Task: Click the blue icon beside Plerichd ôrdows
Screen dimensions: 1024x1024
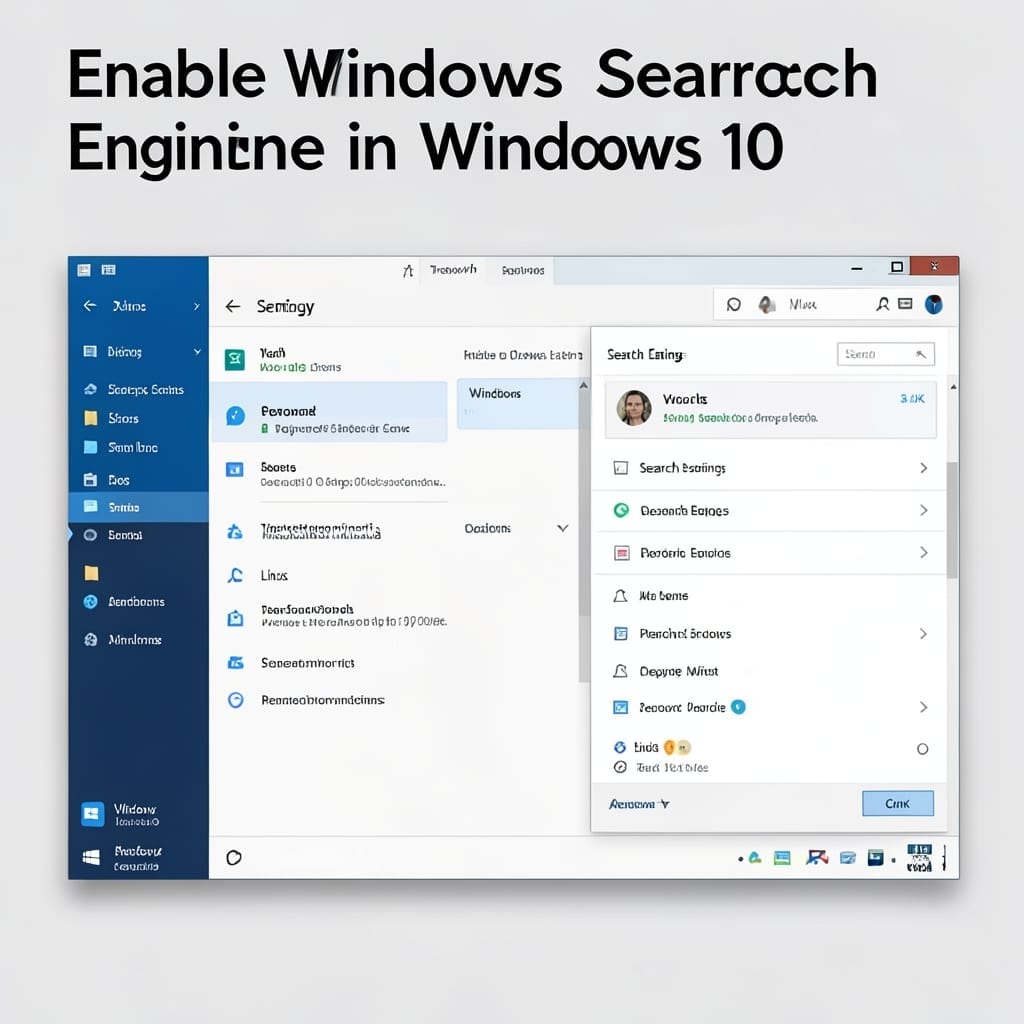Action: tap(620, 633)
